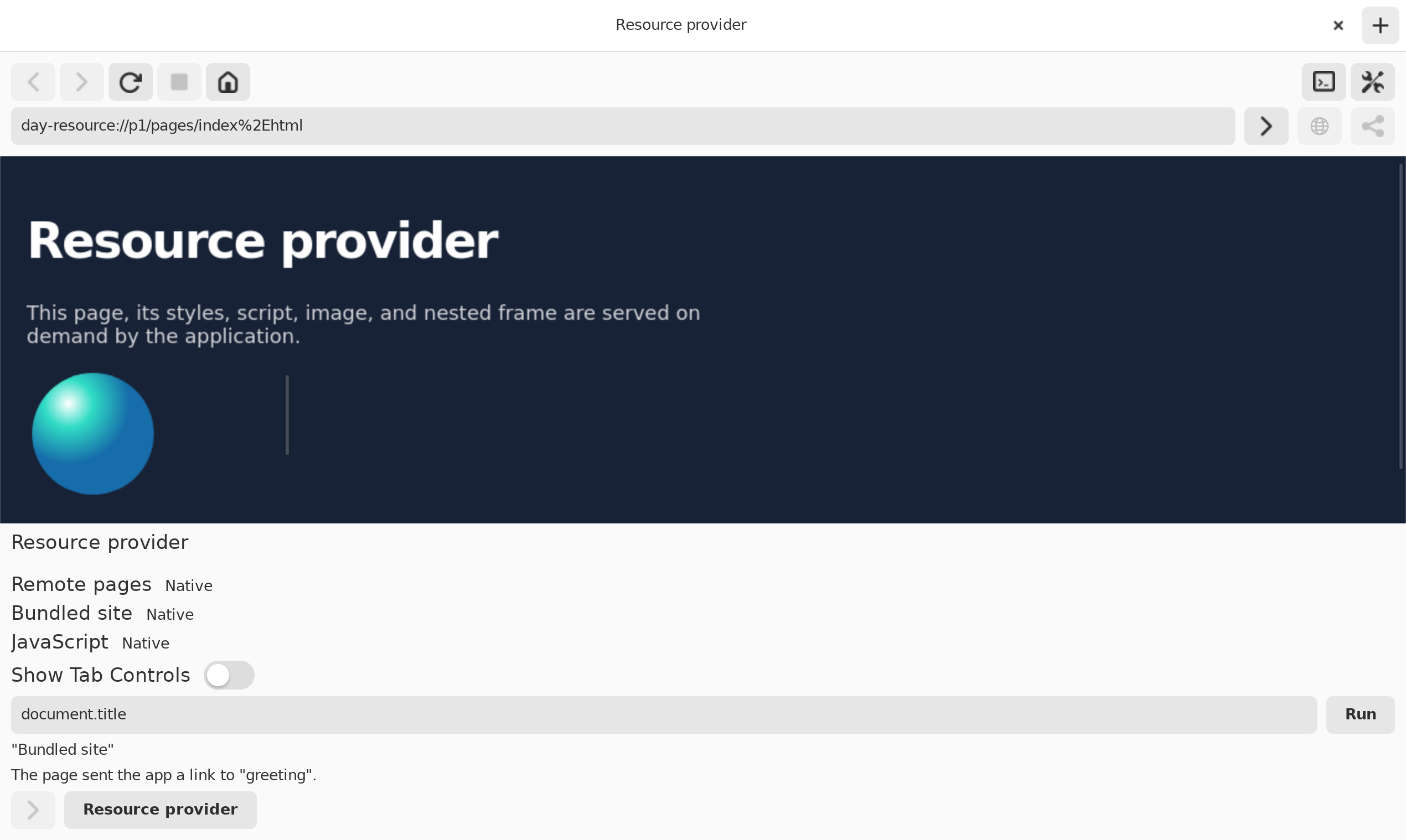
Task: Reload the current page
Action: click(131, 82)
